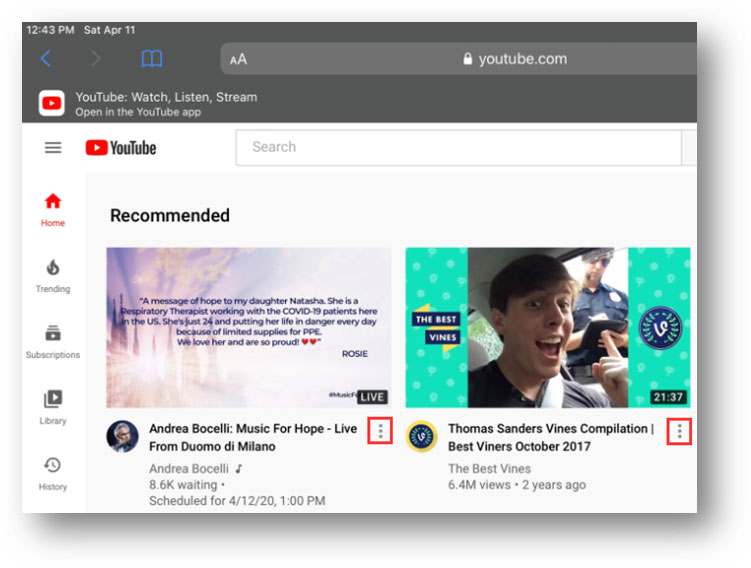This screenshot has height=568, width=751.
Task: Open Thomas Sanders Vines Compilation title
Action: (x=551, y=437)
